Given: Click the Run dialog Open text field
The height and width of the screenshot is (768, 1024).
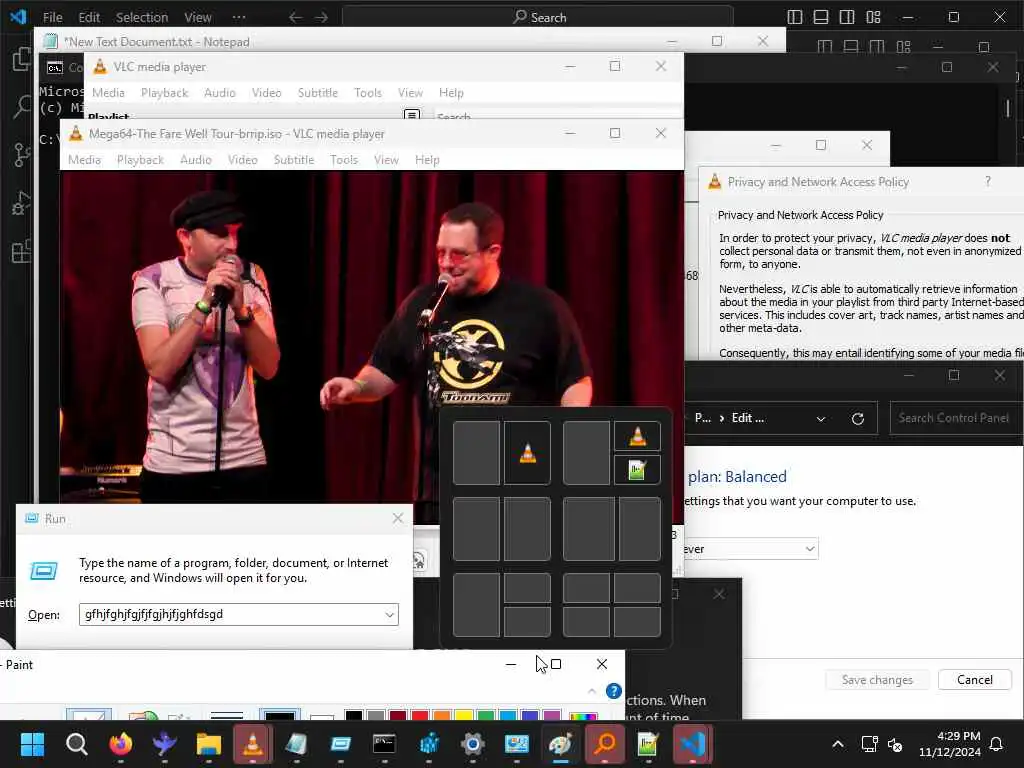Looking at the screenshot, I should (238, 615).
